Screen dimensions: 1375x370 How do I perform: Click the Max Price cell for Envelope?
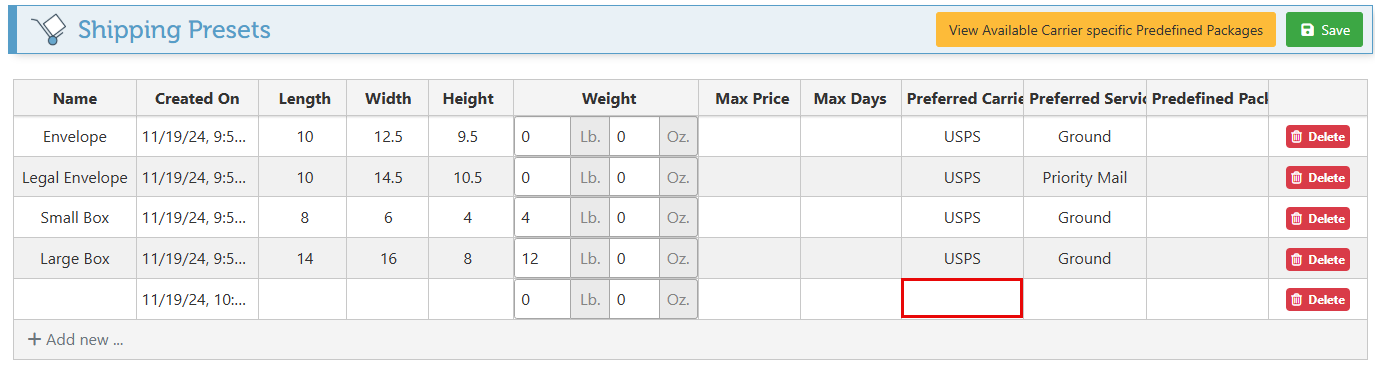750,137
